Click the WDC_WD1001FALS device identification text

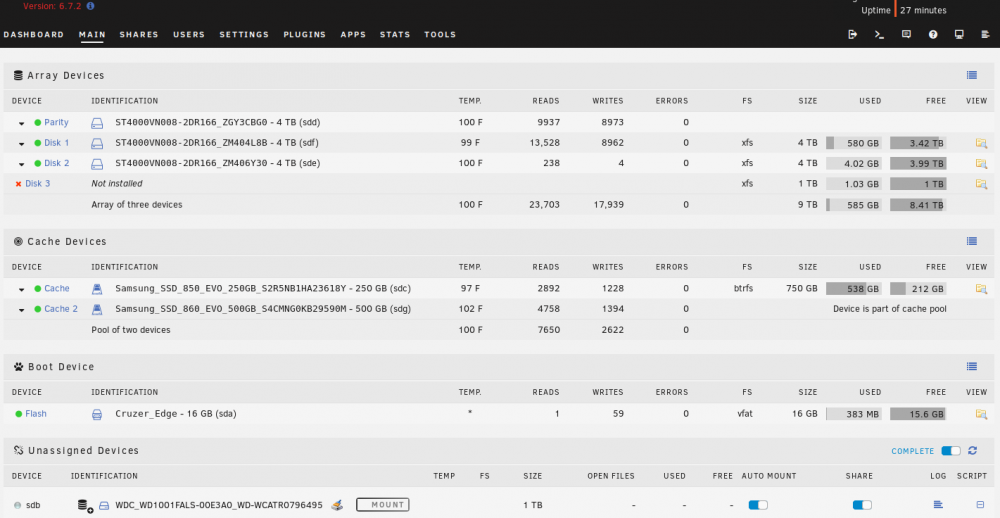tap(219, 505)
